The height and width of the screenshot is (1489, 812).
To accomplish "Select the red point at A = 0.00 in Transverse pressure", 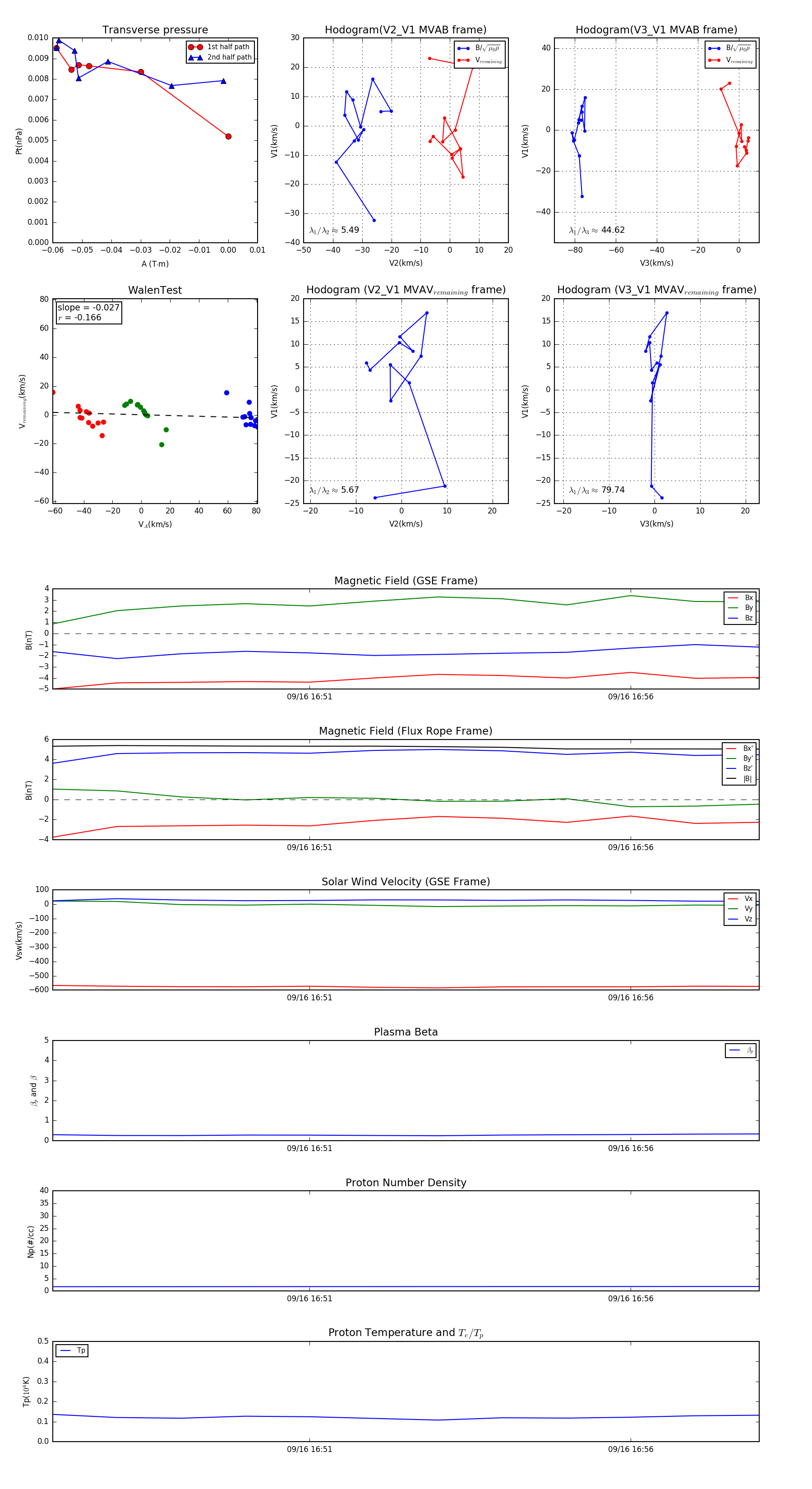I will point(228,136).
